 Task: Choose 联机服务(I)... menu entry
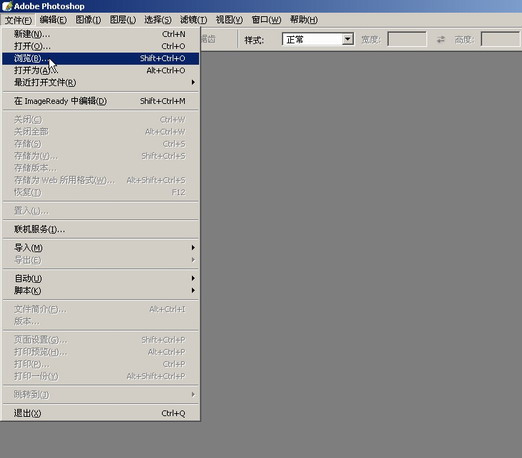[x=100, y=230]
